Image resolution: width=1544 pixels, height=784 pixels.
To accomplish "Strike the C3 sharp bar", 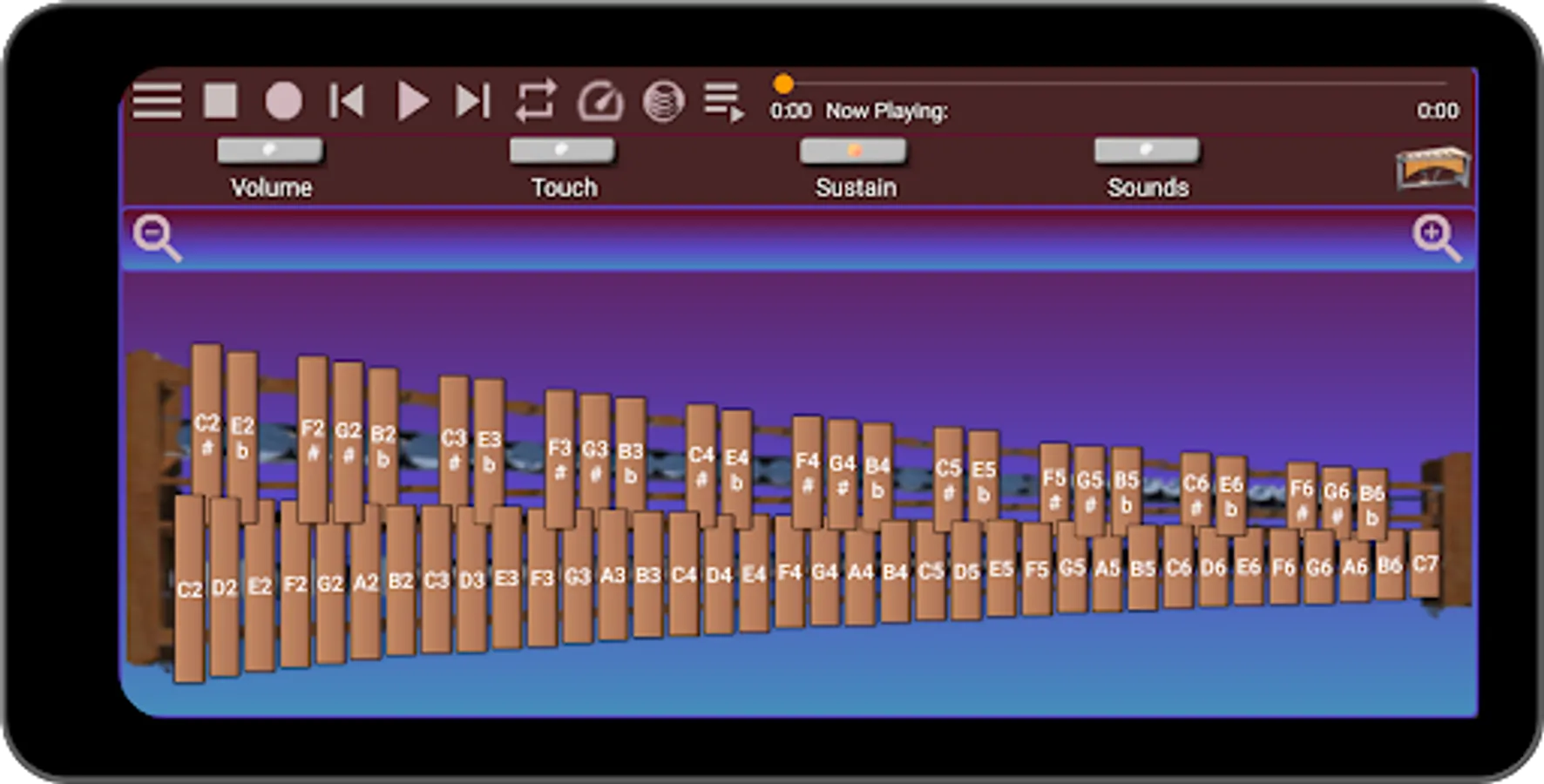I will pyautogui.click(x=454, y=442).
